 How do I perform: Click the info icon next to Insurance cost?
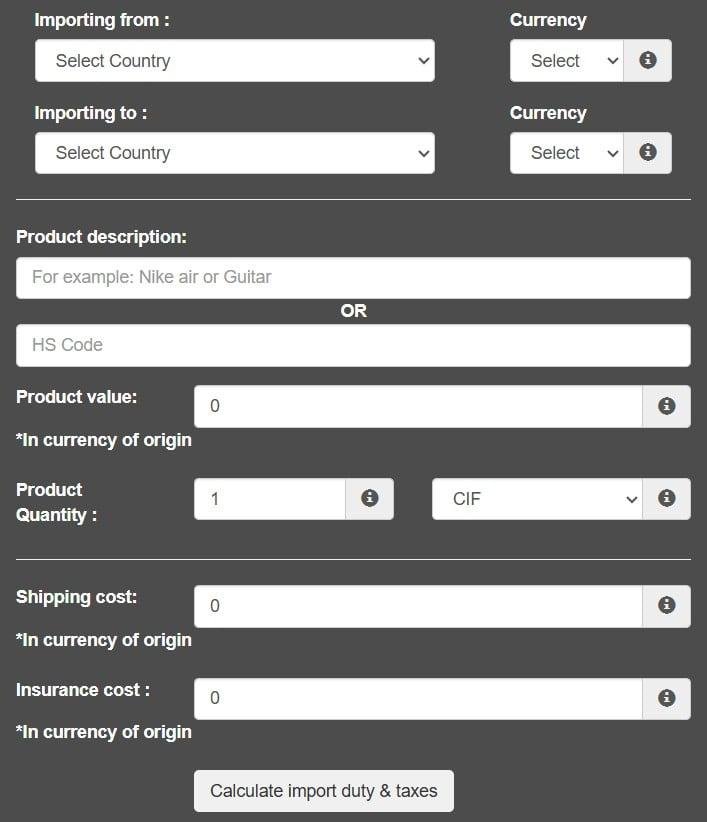(x=667, y=698)
